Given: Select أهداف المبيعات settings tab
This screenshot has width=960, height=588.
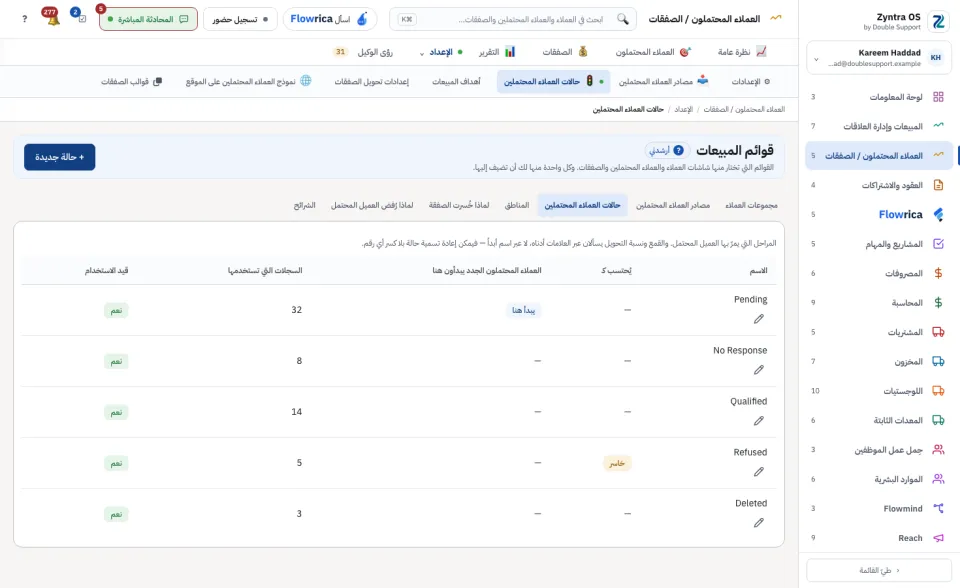Looking at the screenshot, I should [x=456, y=81].
